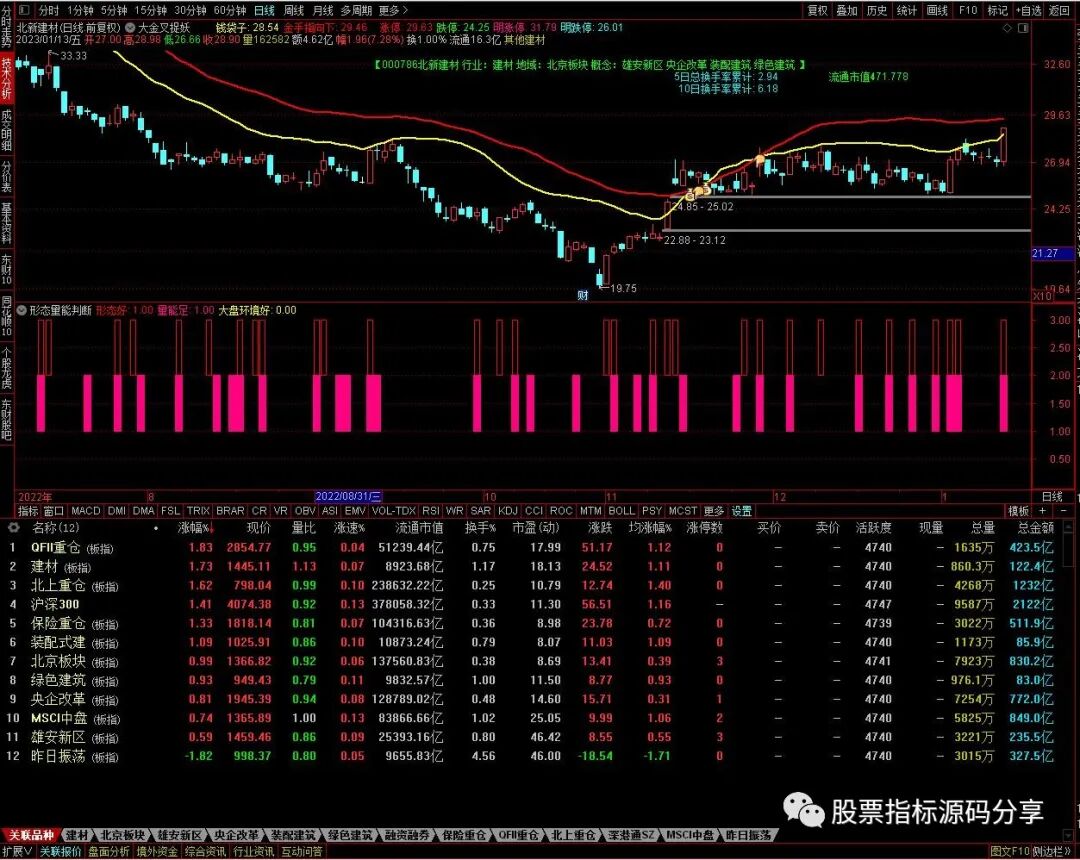The height and width of the screenshot is (860, 1080).
Task: Sort table by 流通市值 column
Action: click(419, 528)
